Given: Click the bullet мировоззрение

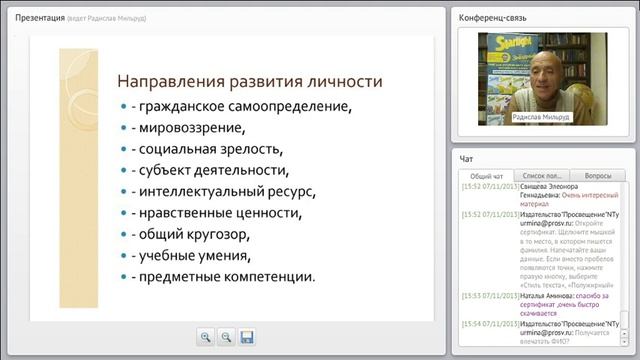Looking at the screenshot, I should [188, 128].
